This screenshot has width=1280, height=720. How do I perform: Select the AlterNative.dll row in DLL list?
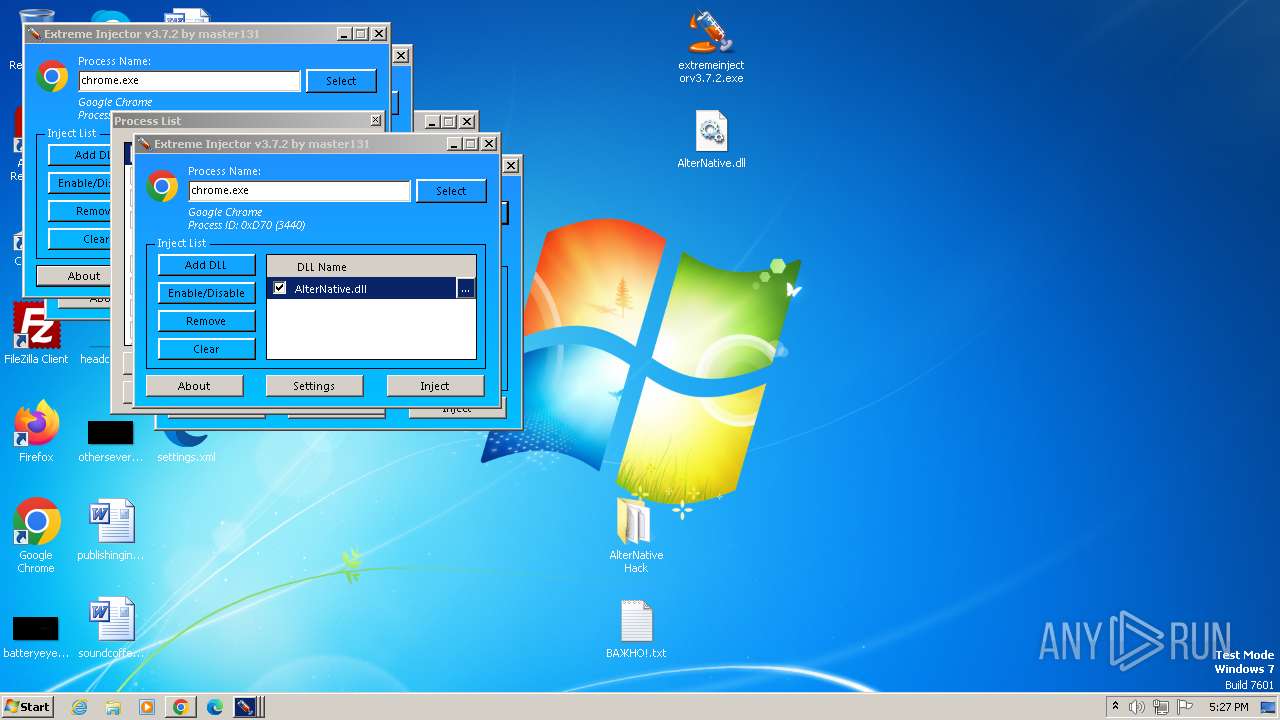371,289
